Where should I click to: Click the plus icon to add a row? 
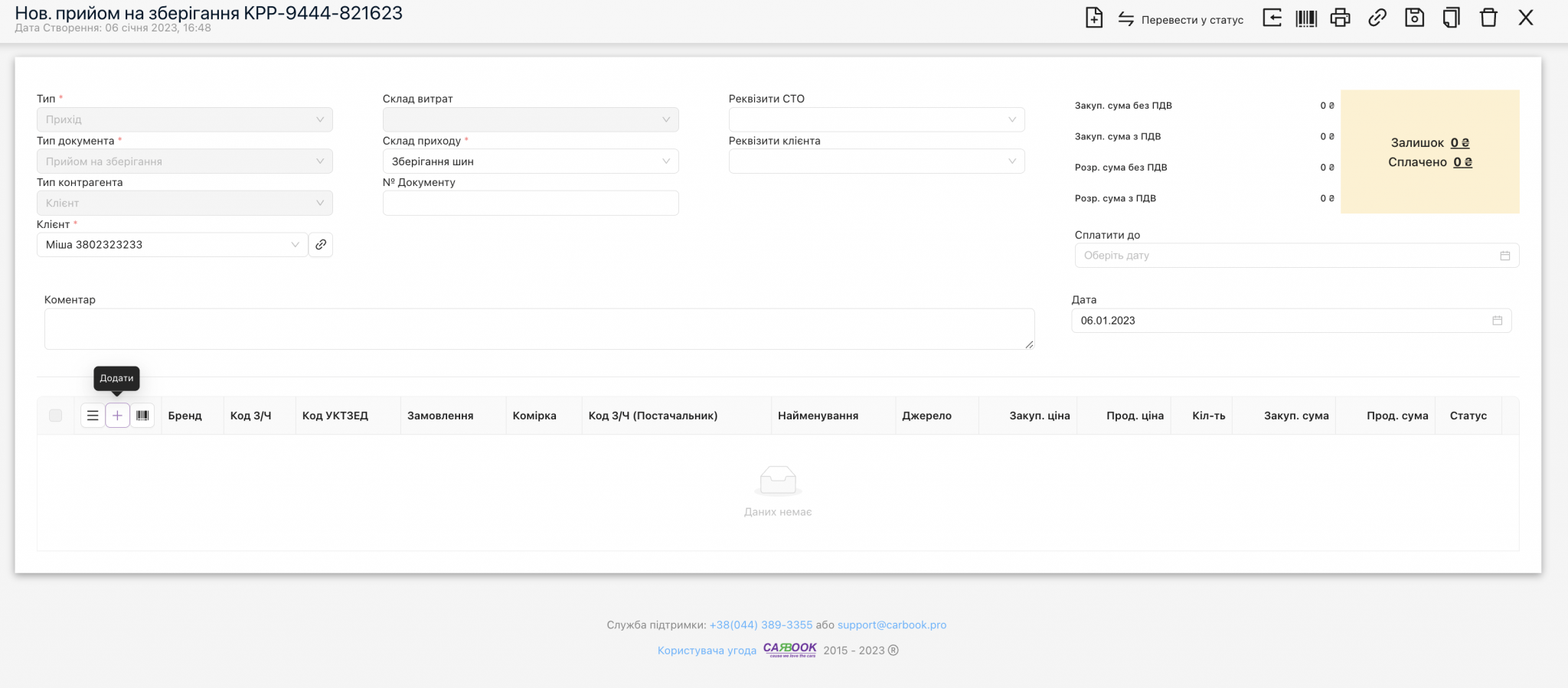tap(117, 416)
